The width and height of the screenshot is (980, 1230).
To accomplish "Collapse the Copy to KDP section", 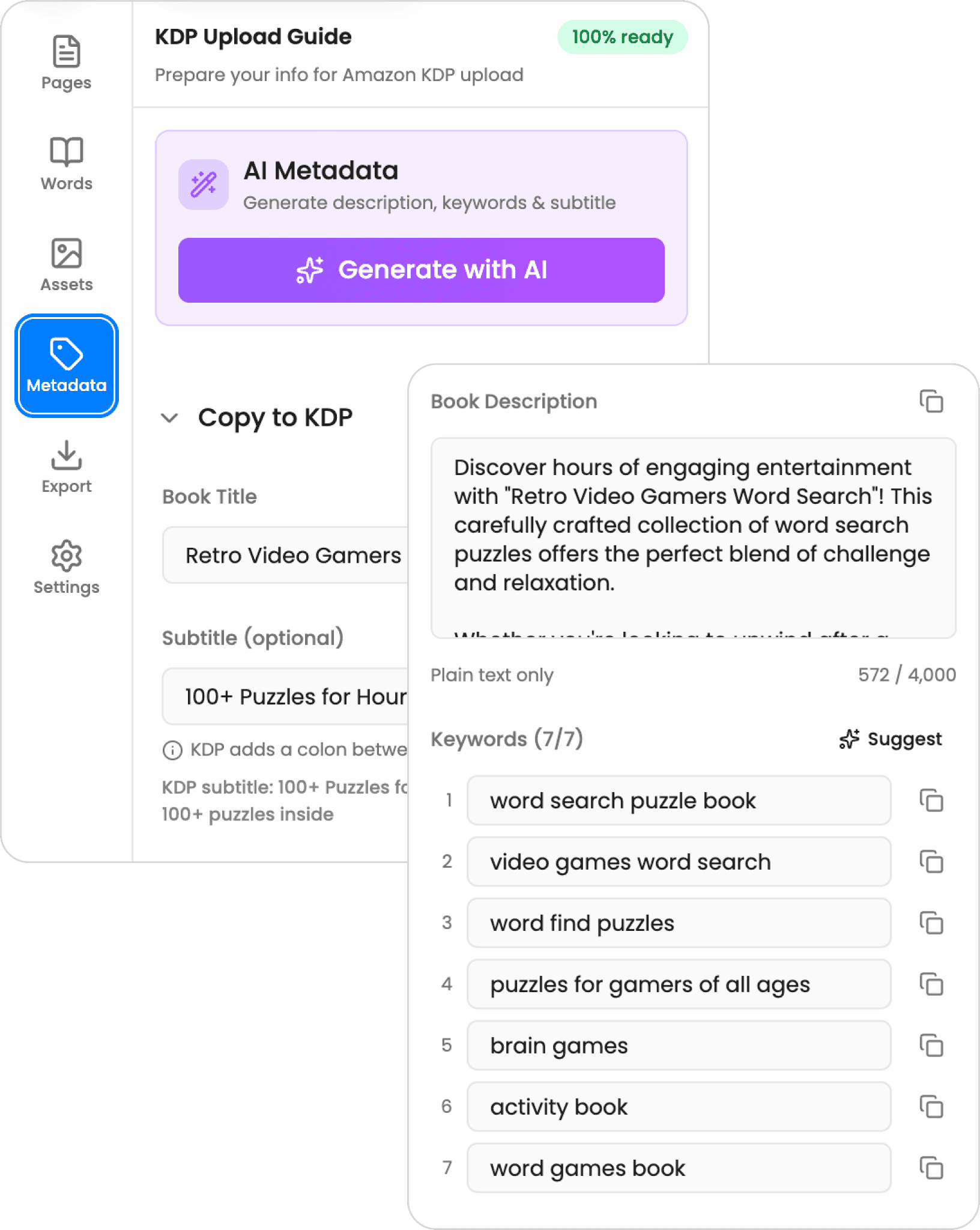I will coord(171,419).
